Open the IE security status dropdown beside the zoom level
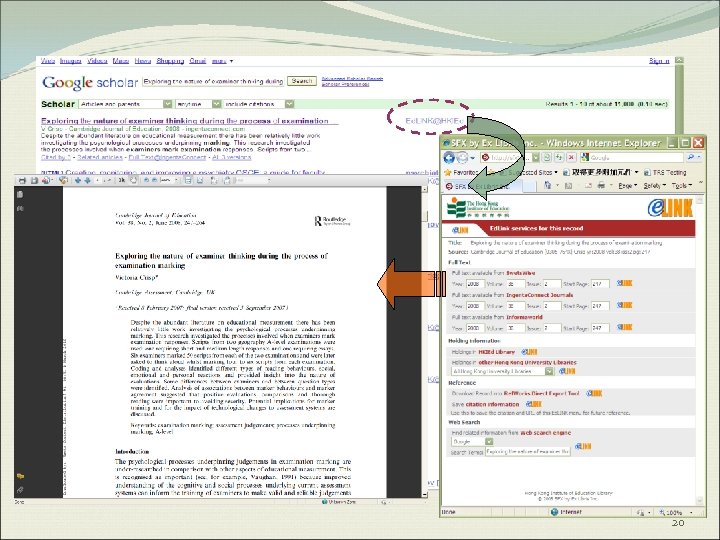Screen dimensions: 720x540 642,512
